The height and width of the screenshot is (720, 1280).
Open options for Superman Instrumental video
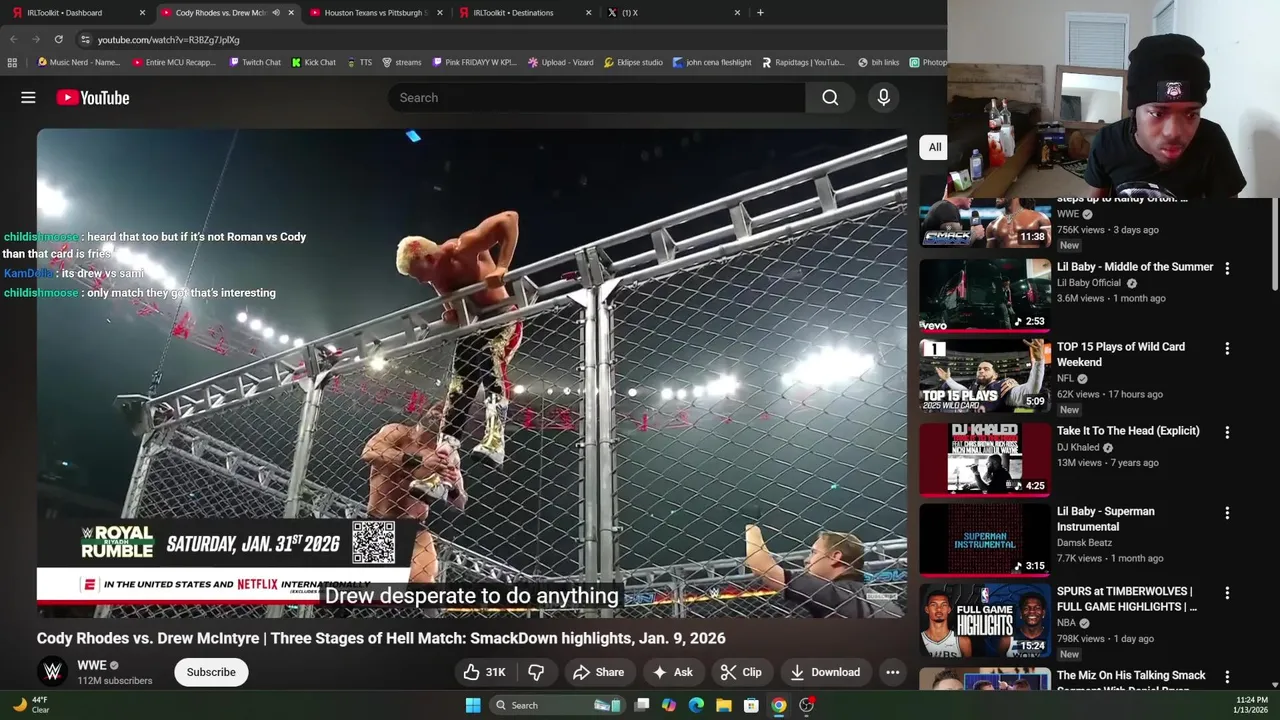tap(1227, 512)
